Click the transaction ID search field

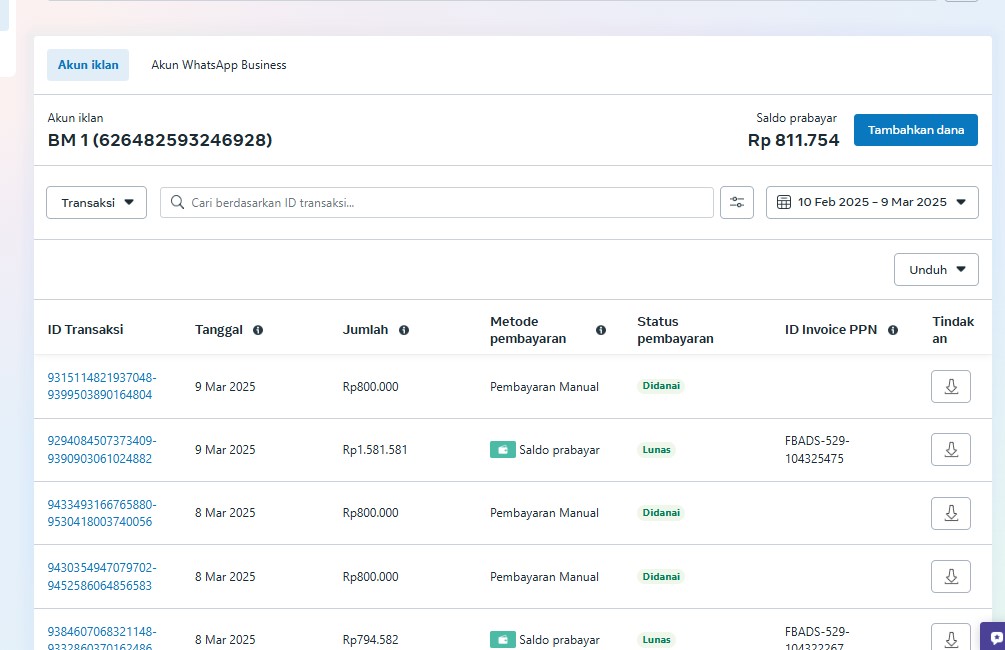(440, 202)
